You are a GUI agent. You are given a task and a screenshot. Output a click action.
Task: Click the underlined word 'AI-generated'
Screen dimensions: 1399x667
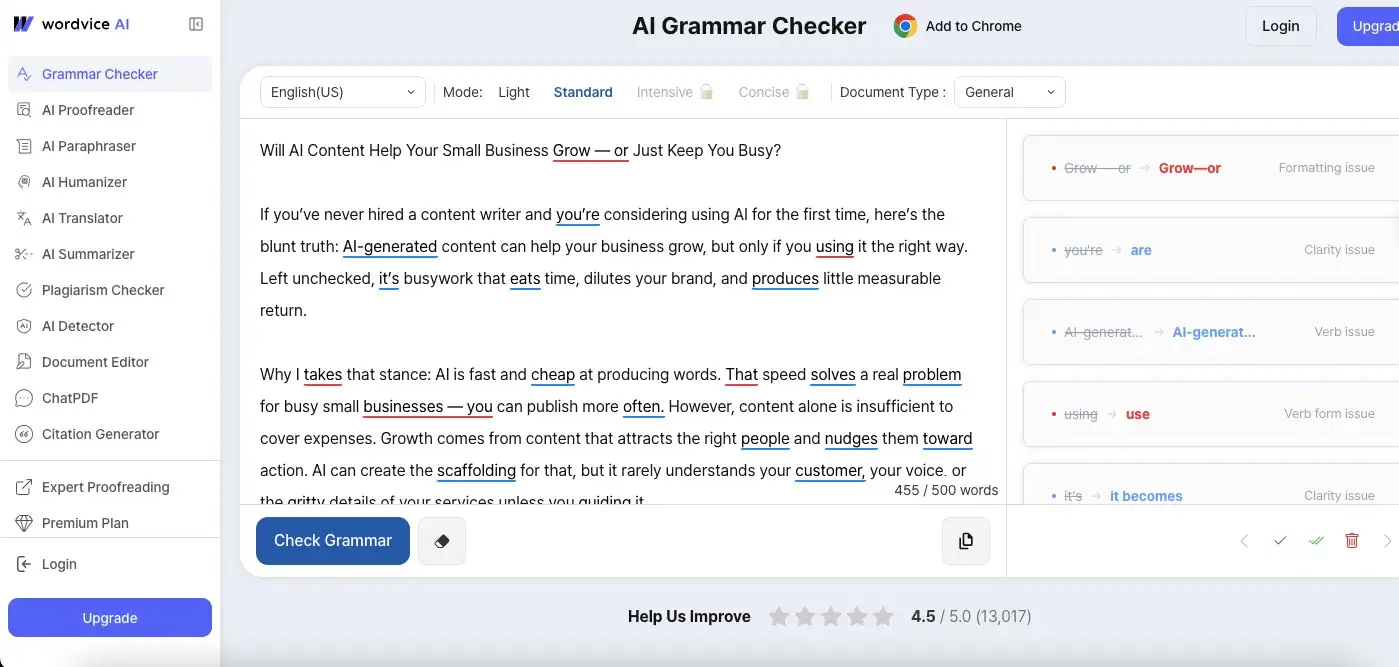pos(390,247)
